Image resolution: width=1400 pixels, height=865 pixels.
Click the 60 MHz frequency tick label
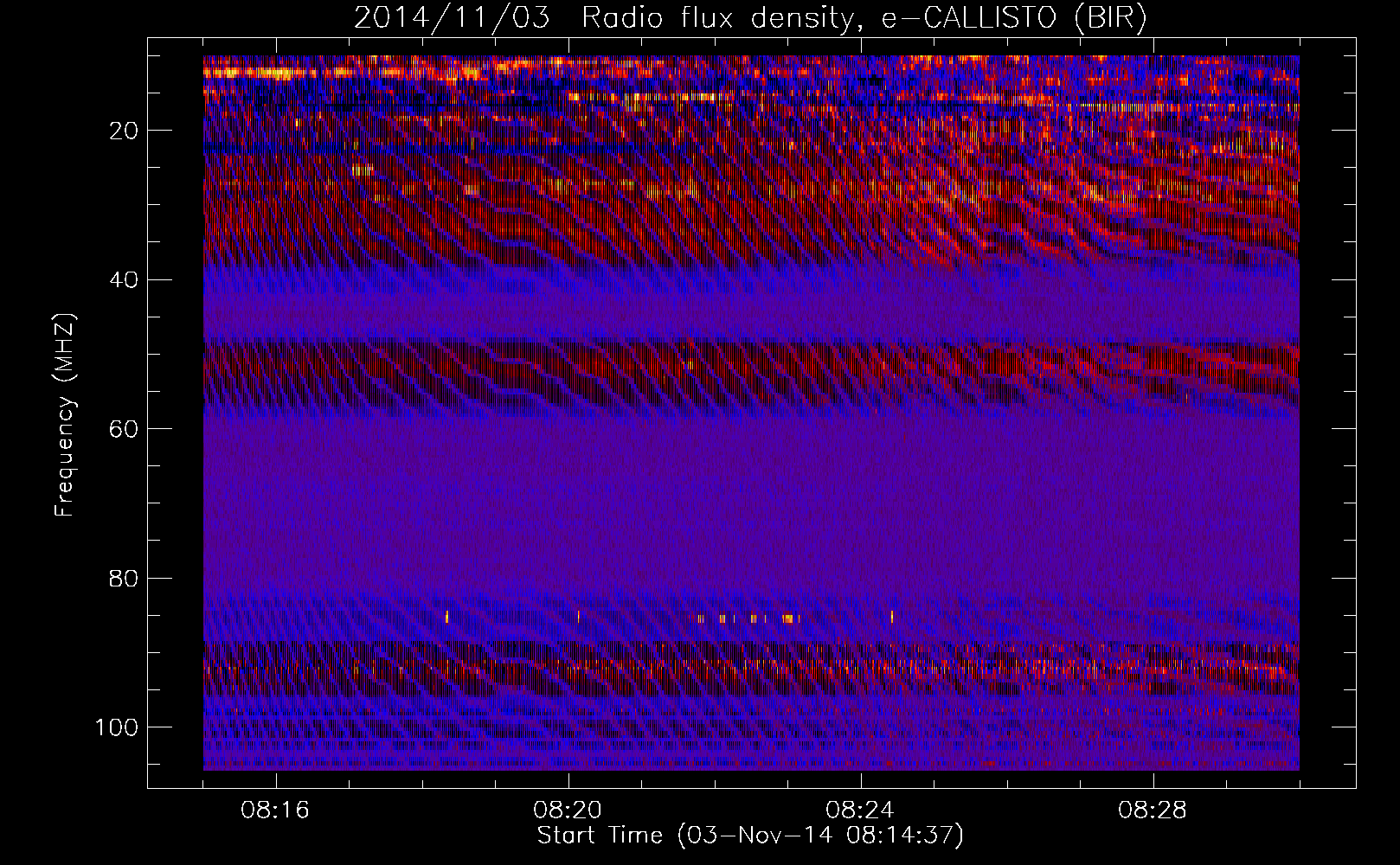point(125,429)
